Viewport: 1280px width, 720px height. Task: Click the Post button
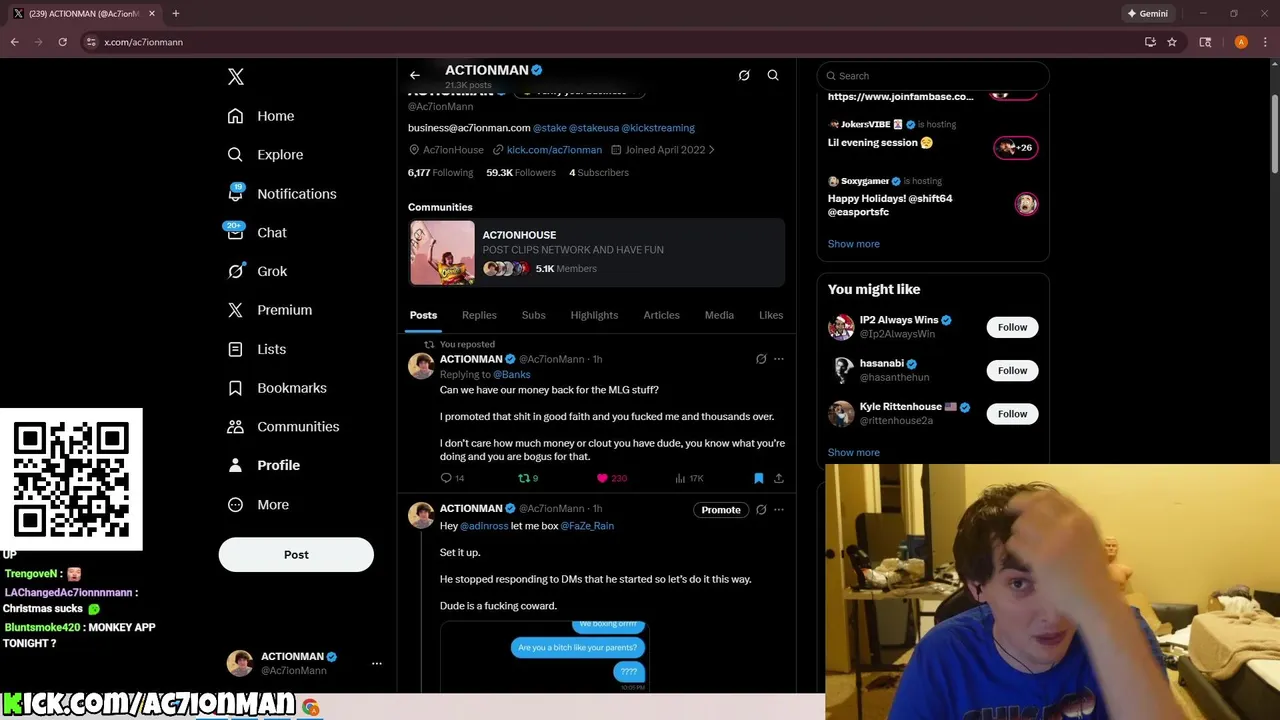coord(296,554)
